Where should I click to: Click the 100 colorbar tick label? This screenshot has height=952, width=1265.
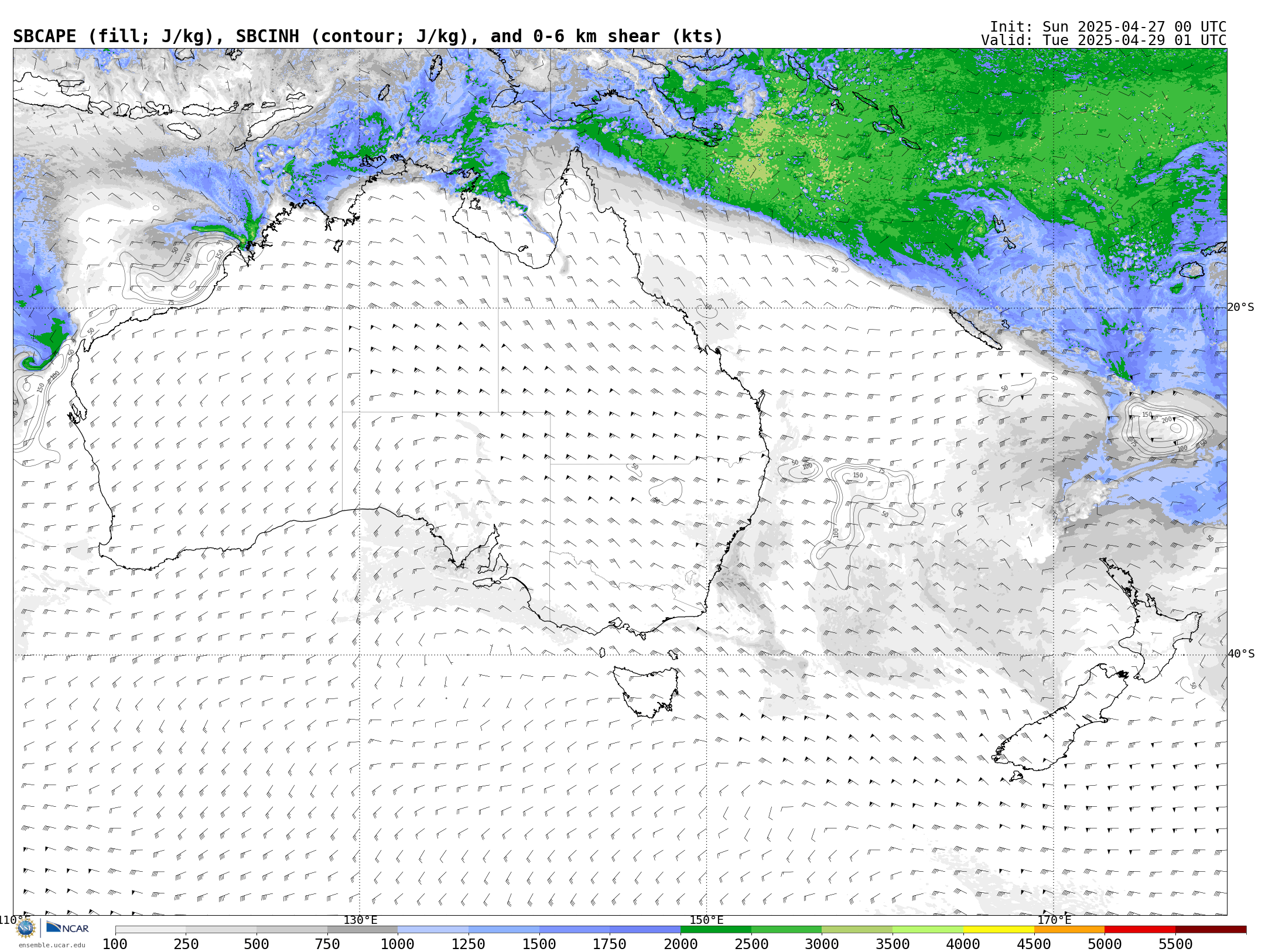tap(115, 944)
